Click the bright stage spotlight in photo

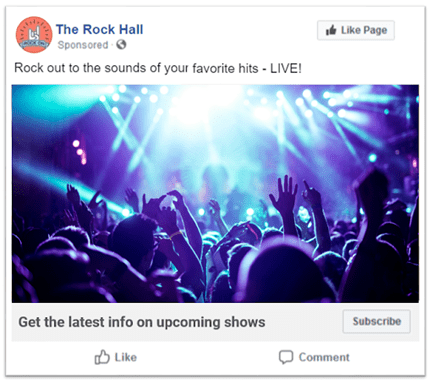[x=200, y=103]
